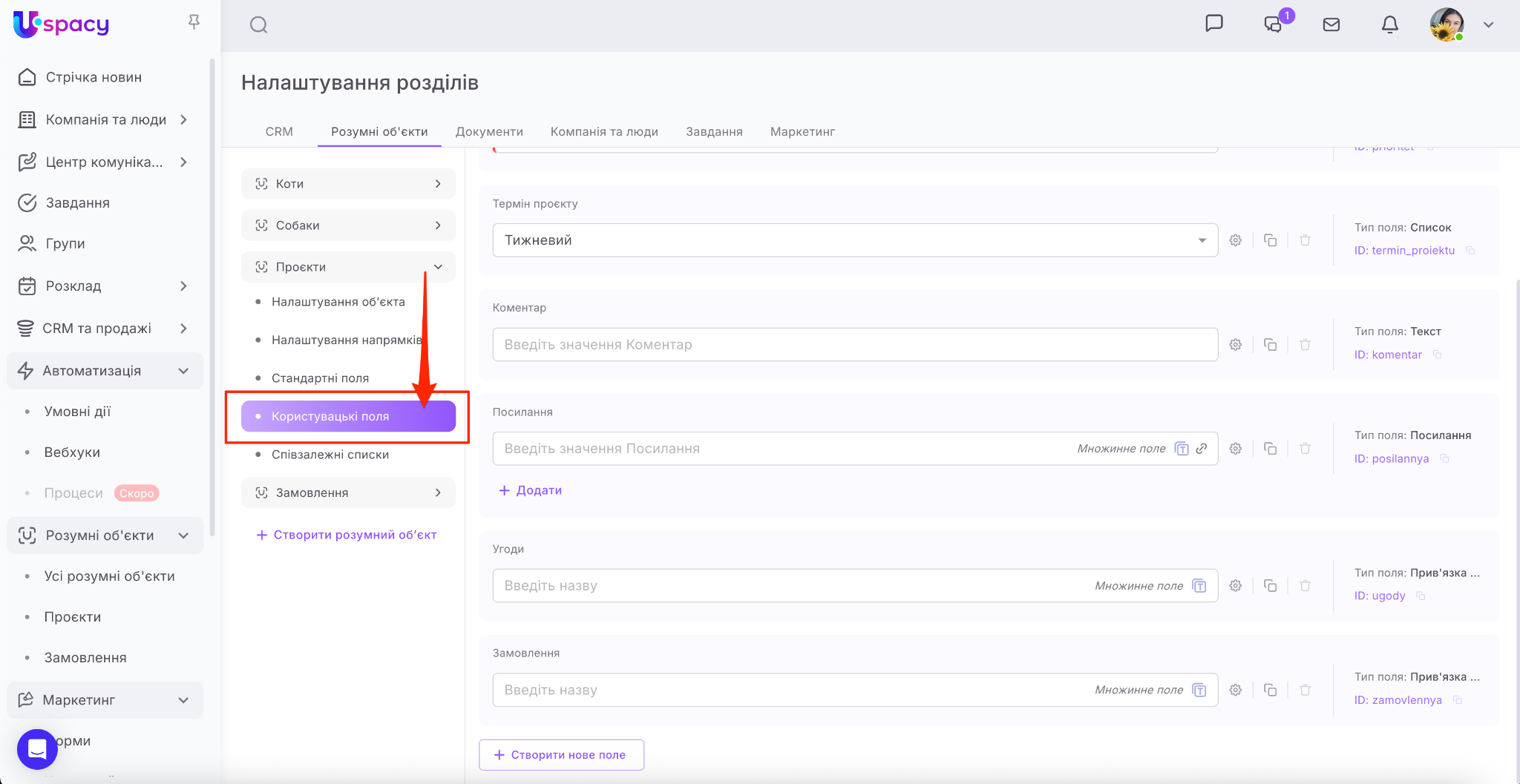The image size is (1520, 784).
Task: Collapse the Проєкти section
Action: coord(438,267)
